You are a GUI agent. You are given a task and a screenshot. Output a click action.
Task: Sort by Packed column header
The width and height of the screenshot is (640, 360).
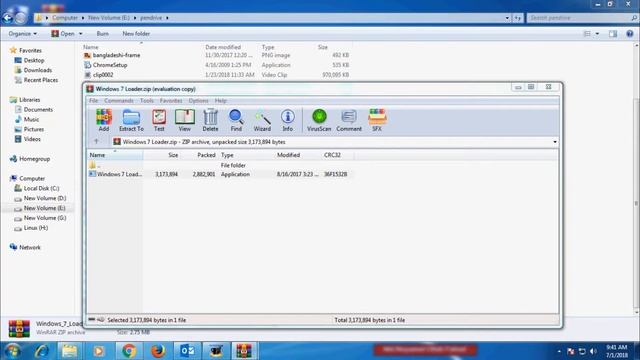199,155
